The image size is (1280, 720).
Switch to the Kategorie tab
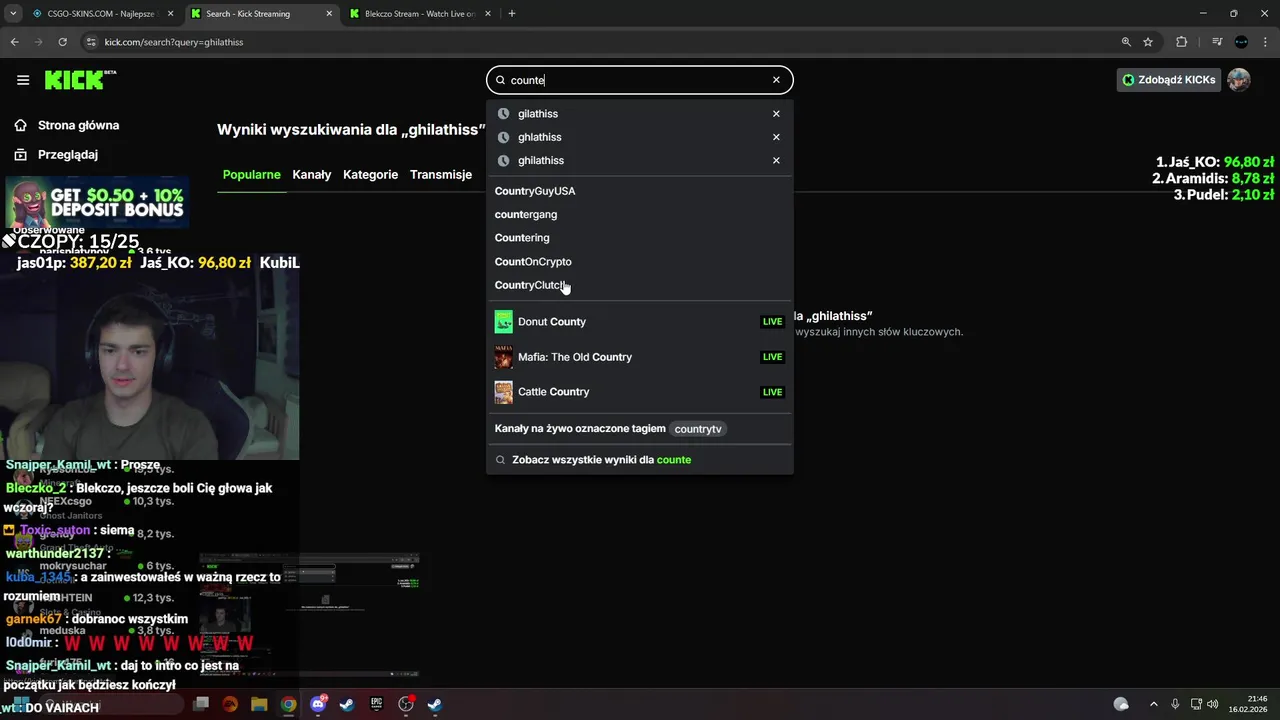(370, 174)
